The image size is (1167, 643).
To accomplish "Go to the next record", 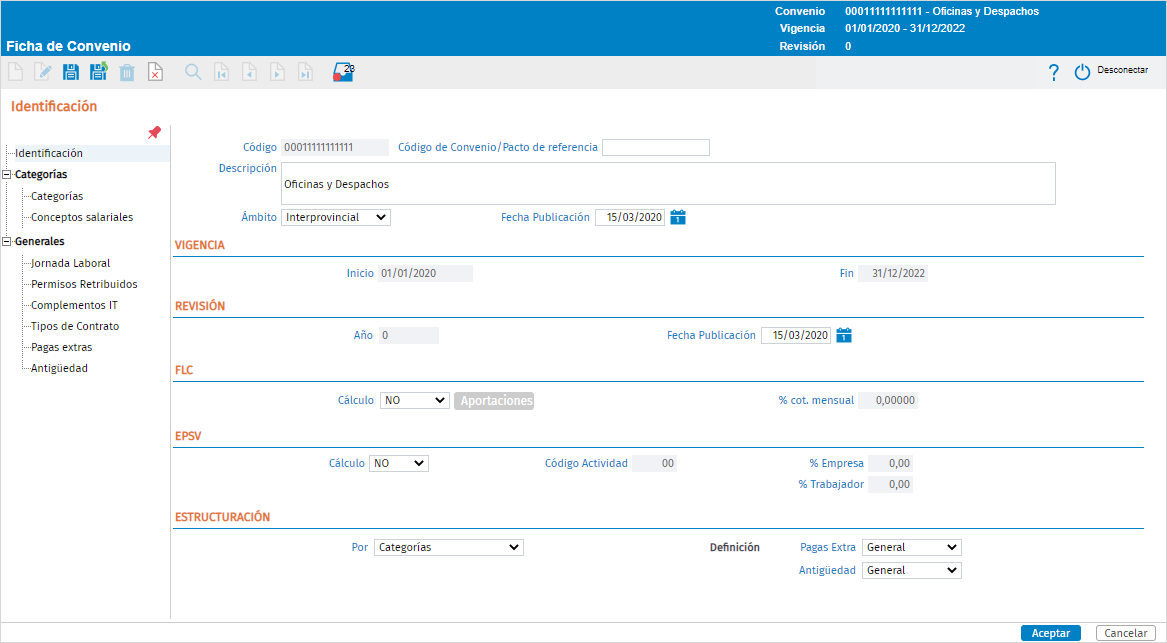I will [277, 72].
